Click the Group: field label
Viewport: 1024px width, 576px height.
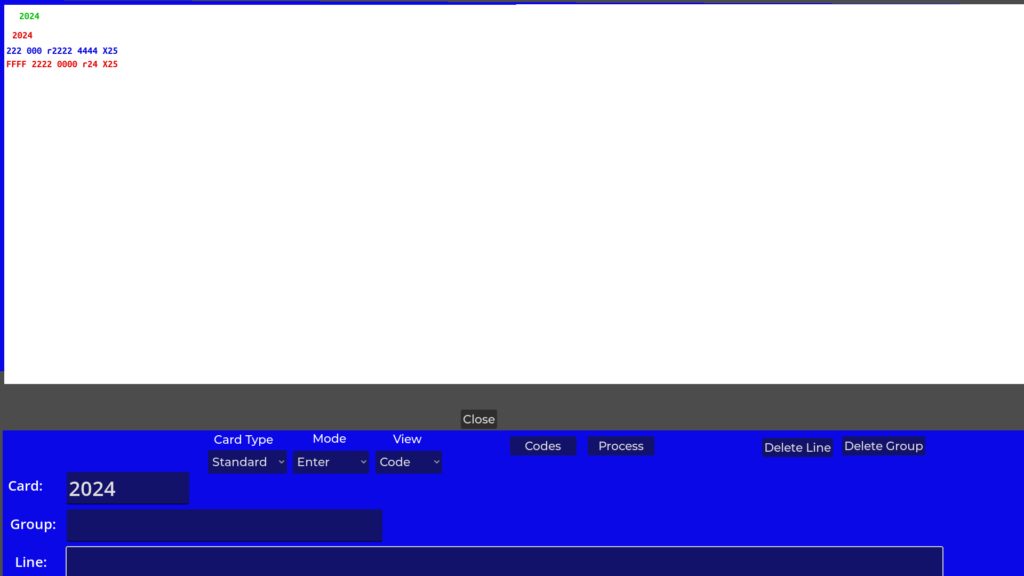(x=33, y=525)
